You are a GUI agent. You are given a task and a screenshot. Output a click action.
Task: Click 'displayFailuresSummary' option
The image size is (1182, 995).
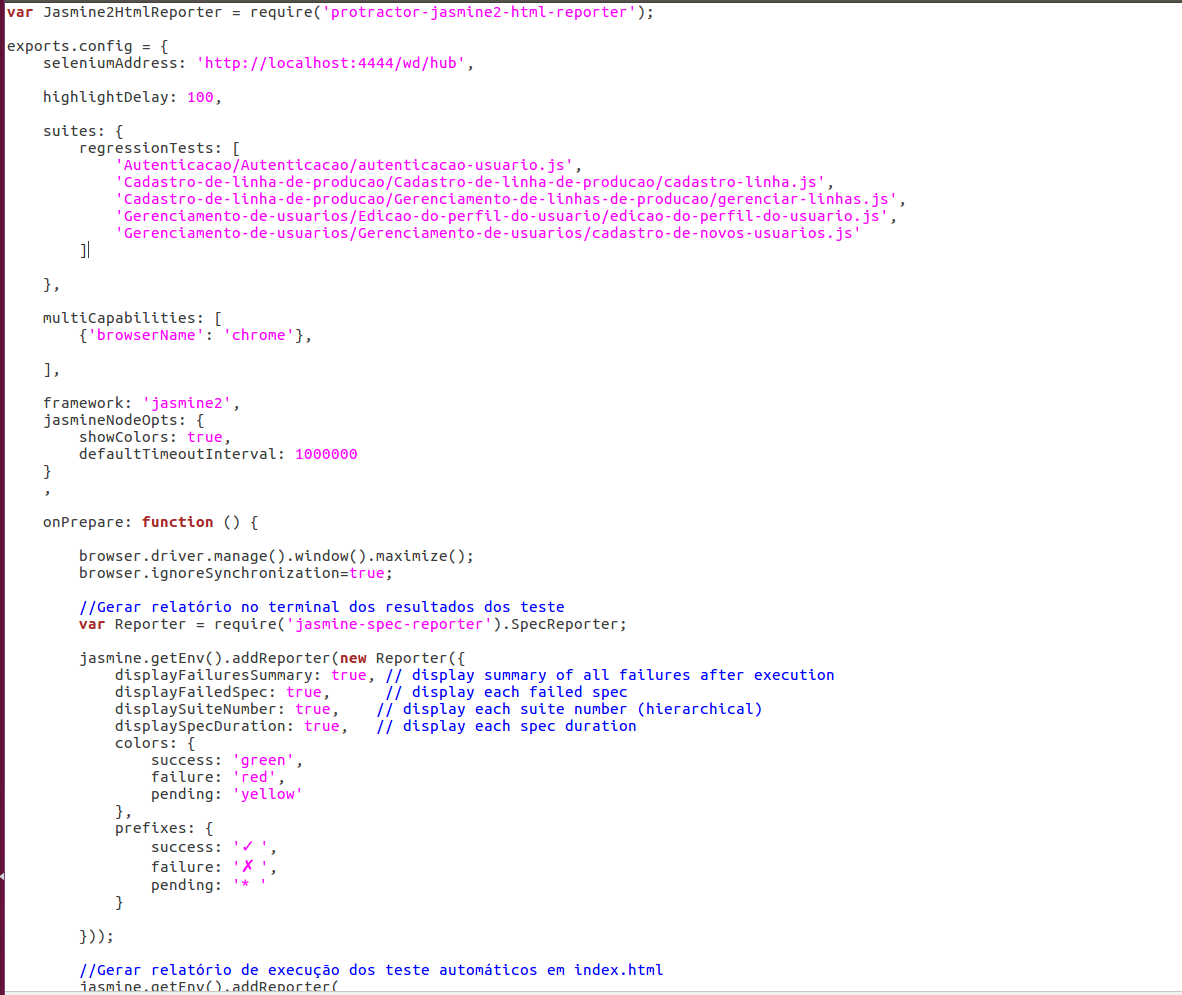[213, 675]
